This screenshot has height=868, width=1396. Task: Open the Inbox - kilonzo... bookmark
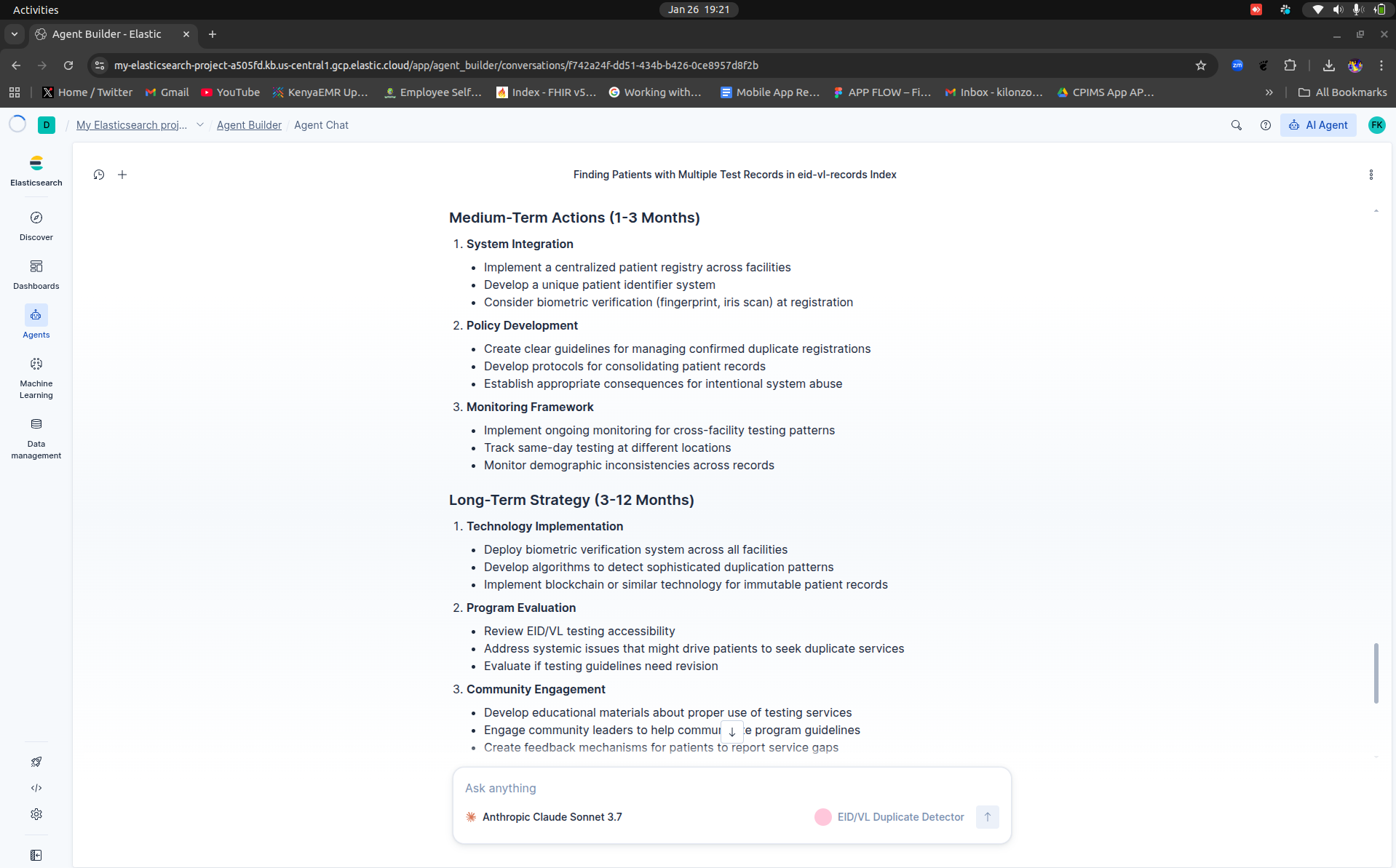(x=994, y=92)
